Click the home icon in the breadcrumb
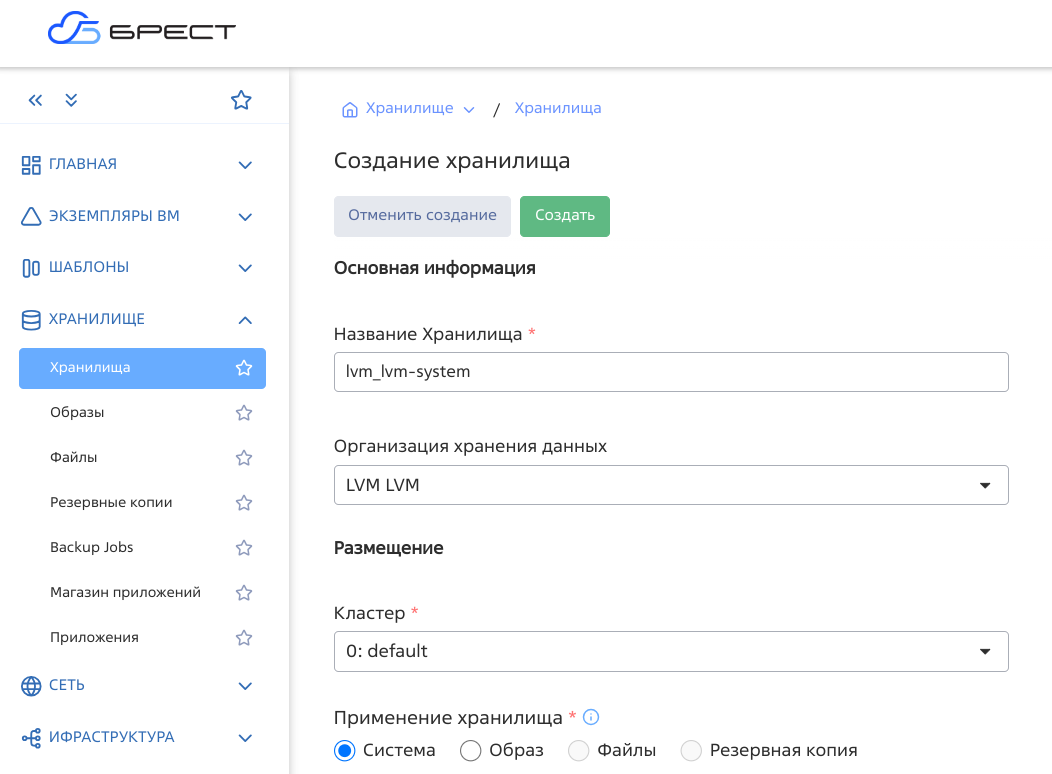The height and width of the screenshot is (774, 1052). pyautogui.click(x=349, y=107)
